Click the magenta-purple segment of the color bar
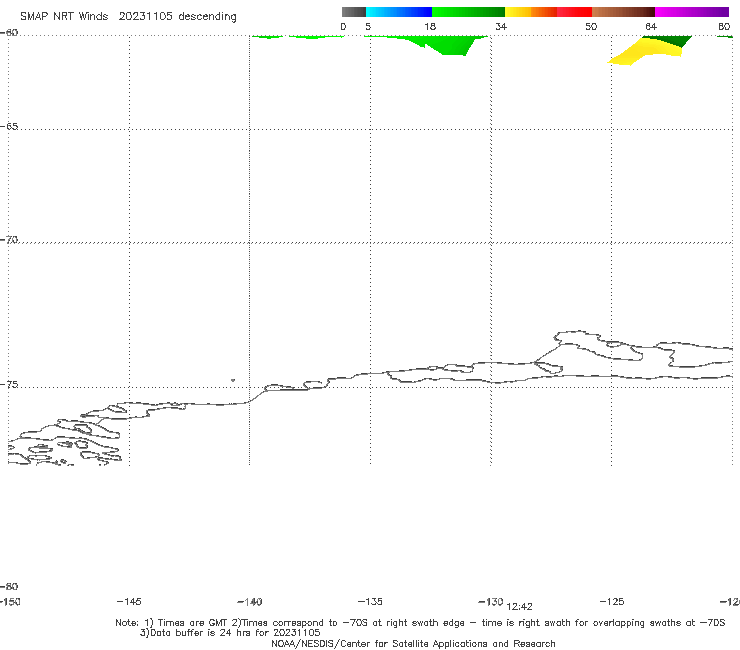The height and width of the screenshot is (650, 740). [692, 12]
